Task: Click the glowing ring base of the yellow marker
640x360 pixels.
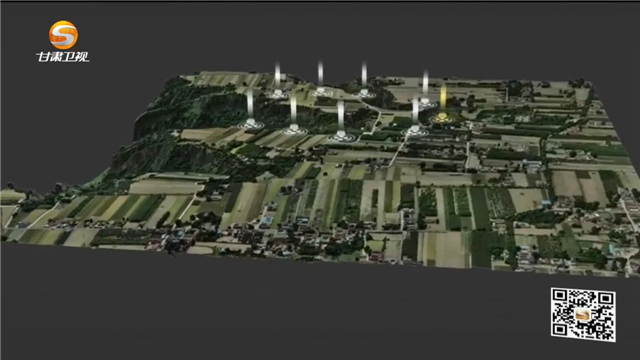Action: pyautogui.click(x=442, y=119)
